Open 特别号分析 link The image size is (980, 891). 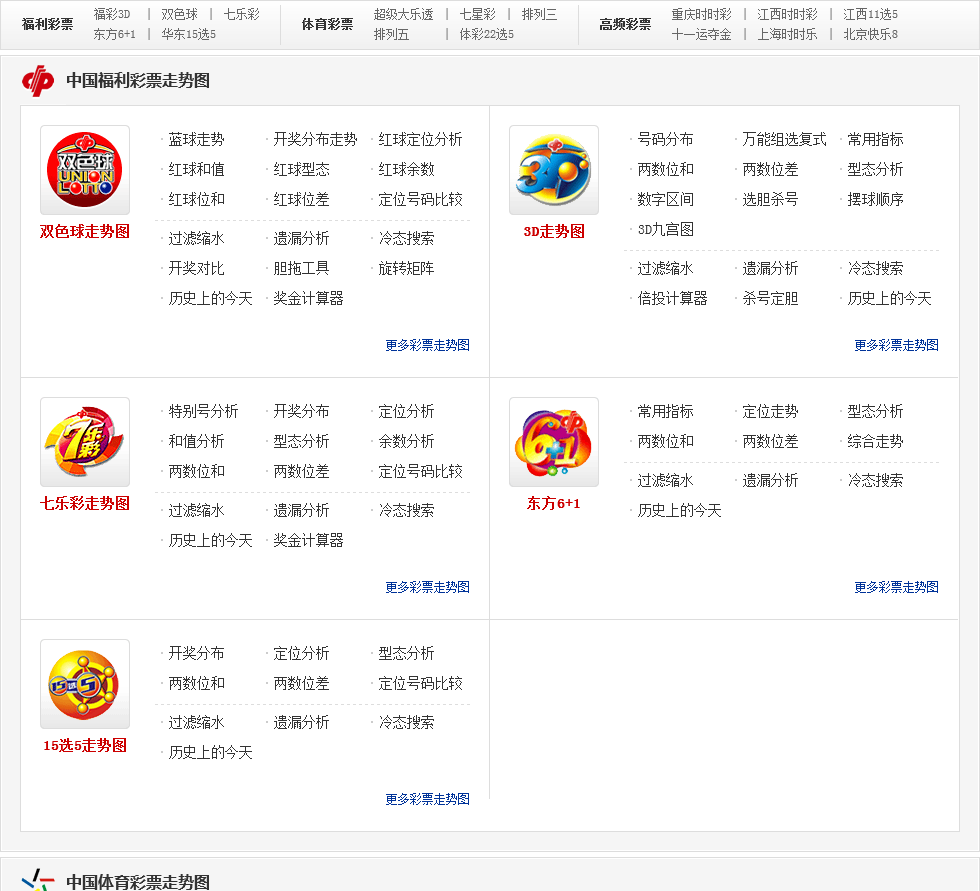point(203,411)
